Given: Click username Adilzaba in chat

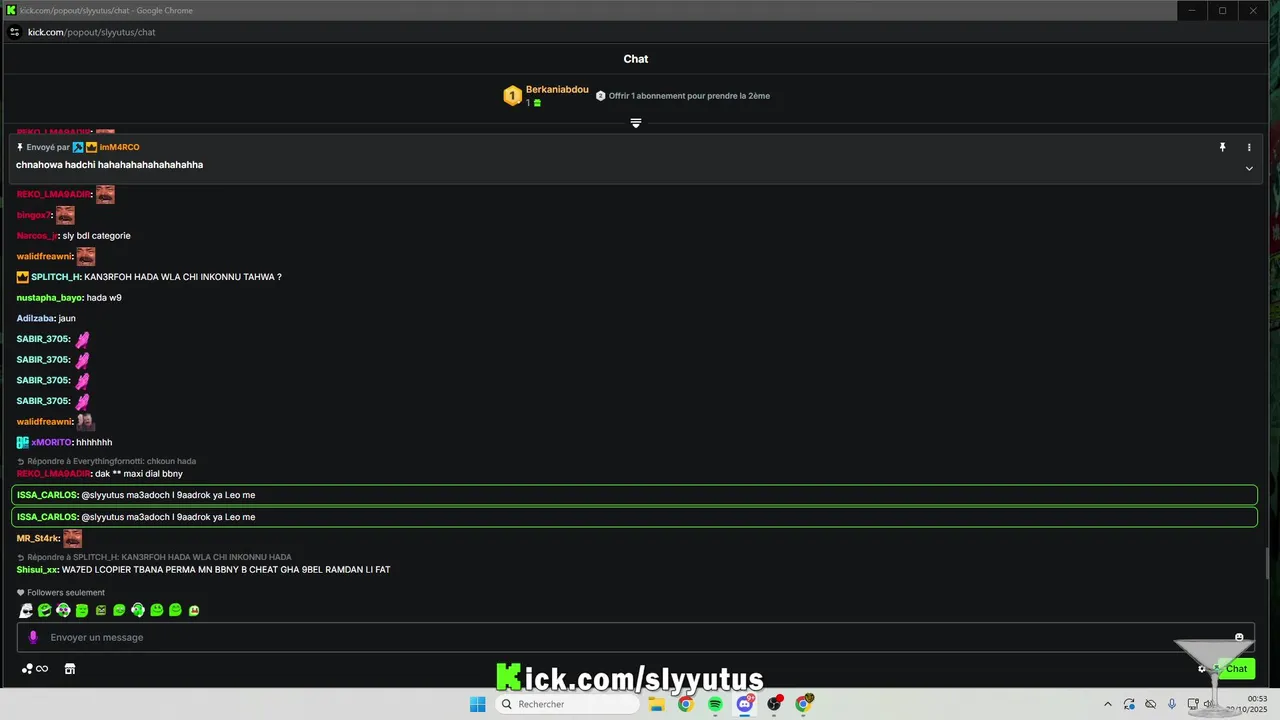Looking at the screenshot, I should pyautogui.click(x=35, y=318).
